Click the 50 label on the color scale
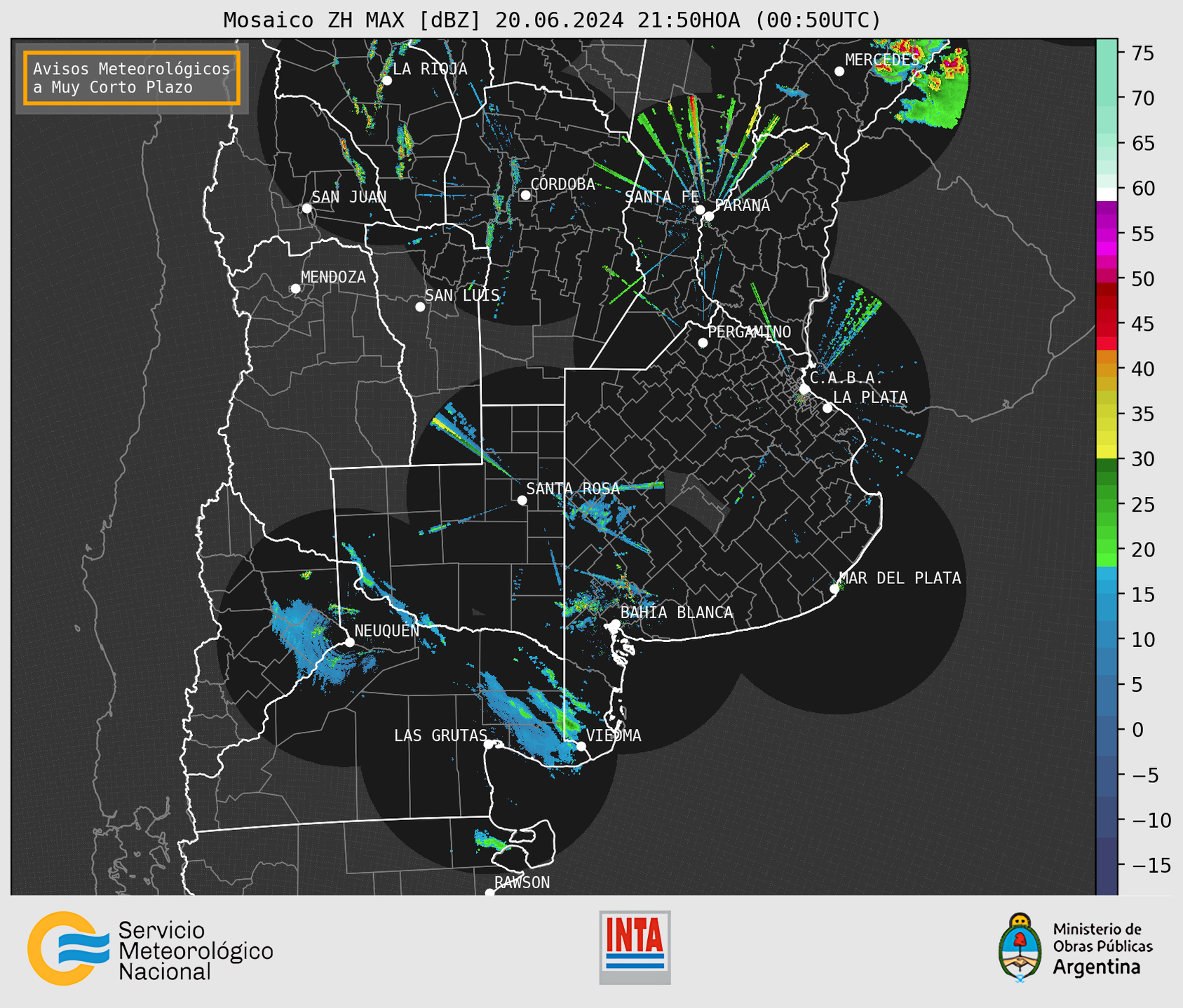Screen dimensions: 1183x1008 click(x=1142, y=279)
